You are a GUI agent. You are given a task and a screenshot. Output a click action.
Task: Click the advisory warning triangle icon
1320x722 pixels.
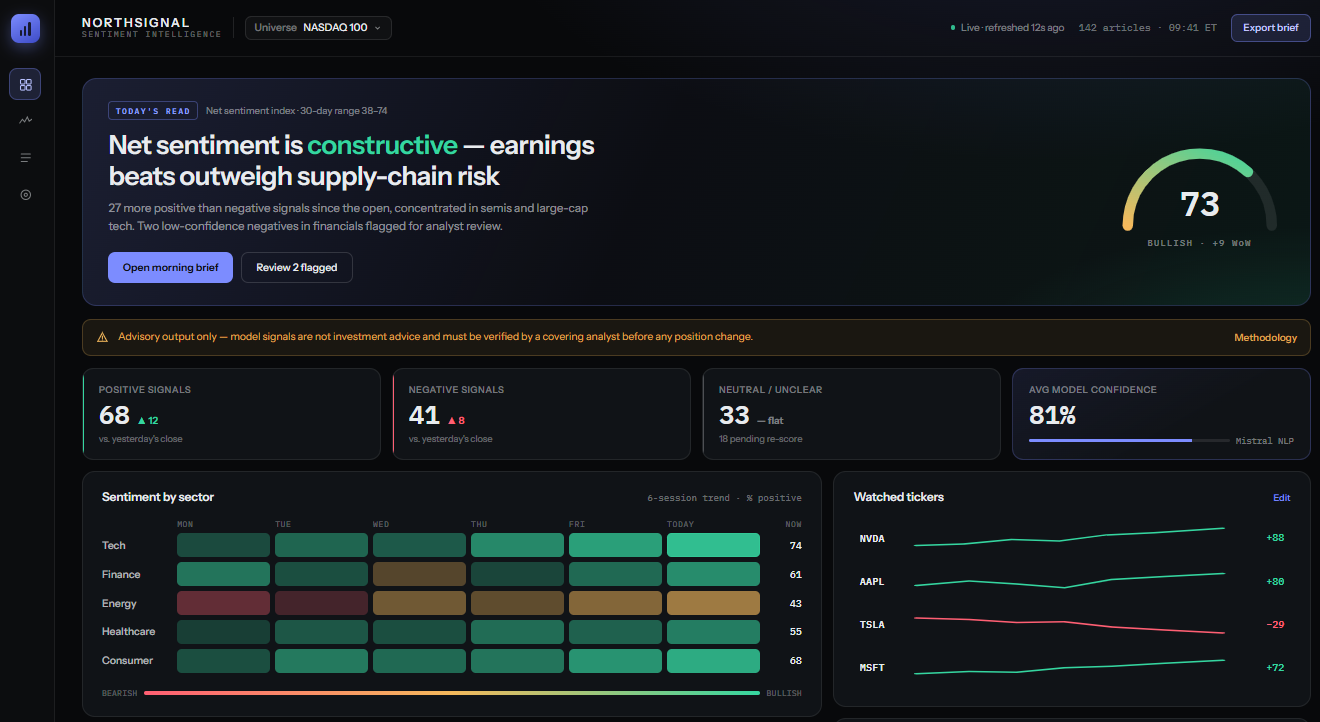(102, 338)
